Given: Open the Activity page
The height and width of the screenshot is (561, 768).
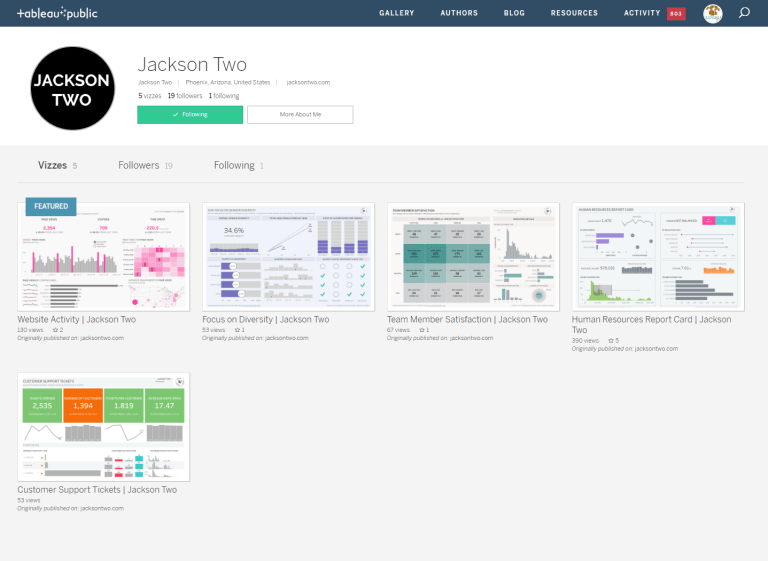Looking at the screenshot, I should click(642, 13).
